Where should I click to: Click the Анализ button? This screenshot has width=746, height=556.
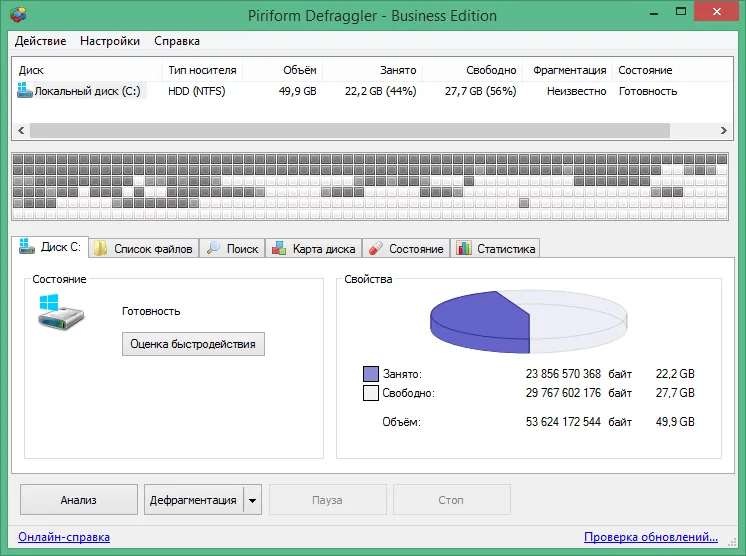tap(79, 500)
